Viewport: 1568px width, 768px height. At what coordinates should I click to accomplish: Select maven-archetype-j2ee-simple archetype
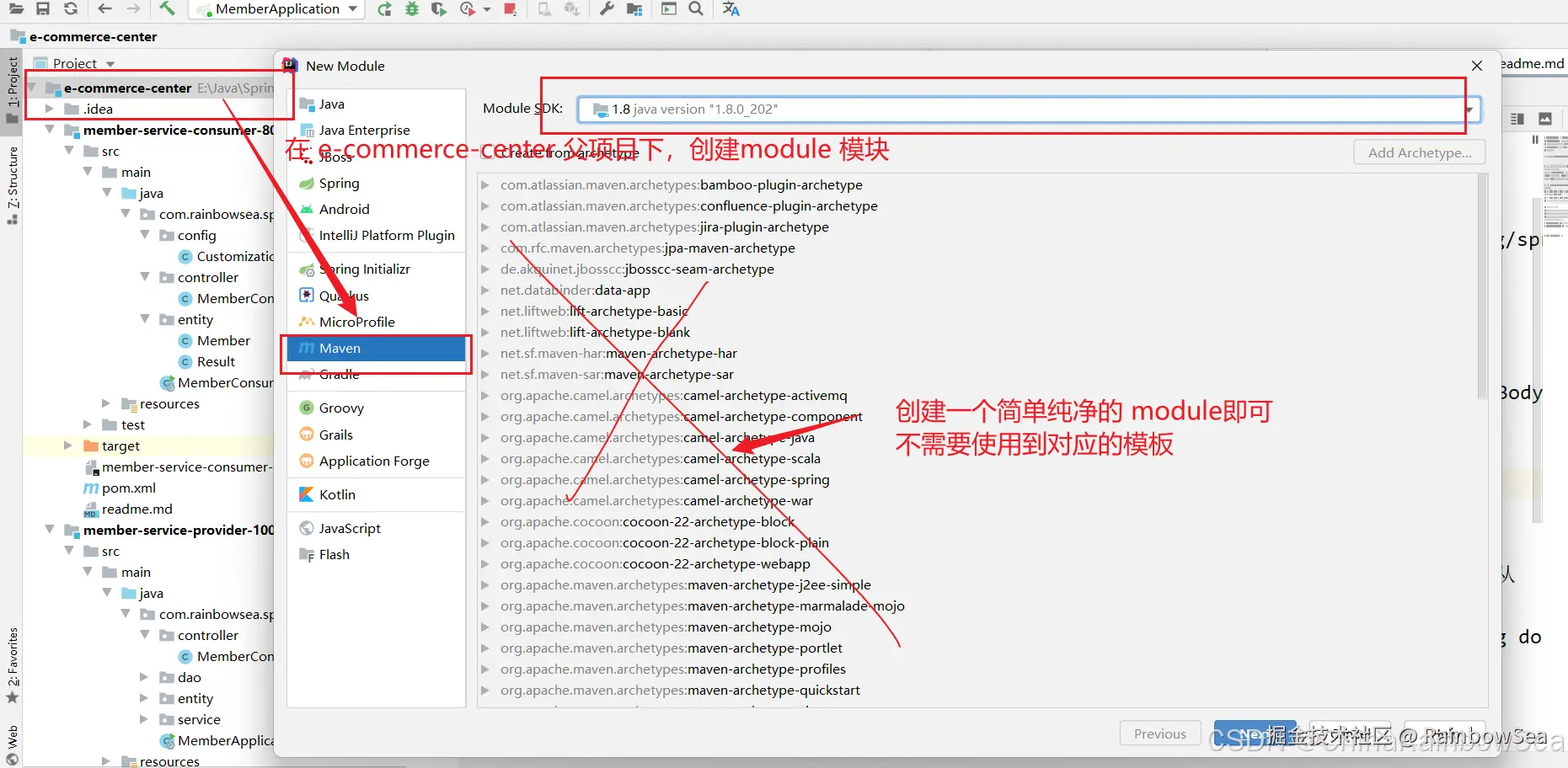point(686,585)
